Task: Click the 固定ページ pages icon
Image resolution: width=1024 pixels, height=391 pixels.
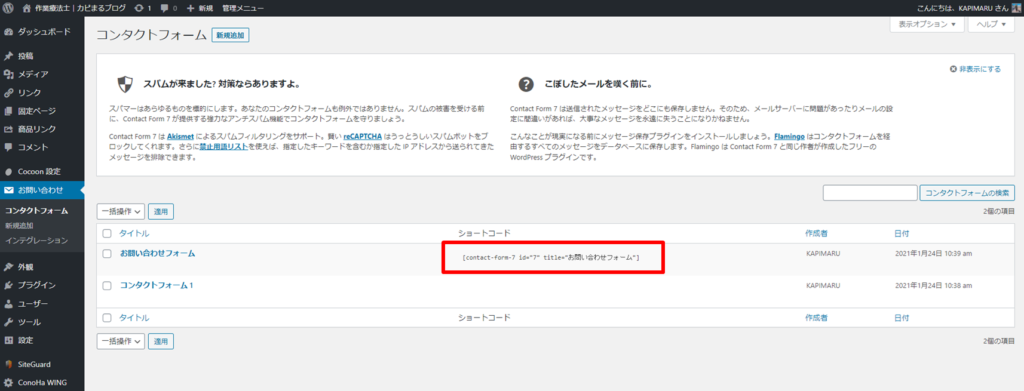Action: click(8, 111)
